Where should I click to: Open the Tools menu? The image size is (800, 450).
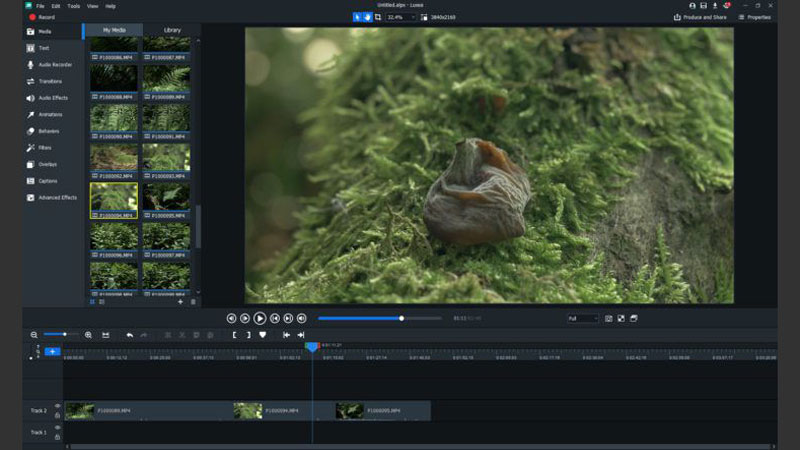click(x=73, y=6)
